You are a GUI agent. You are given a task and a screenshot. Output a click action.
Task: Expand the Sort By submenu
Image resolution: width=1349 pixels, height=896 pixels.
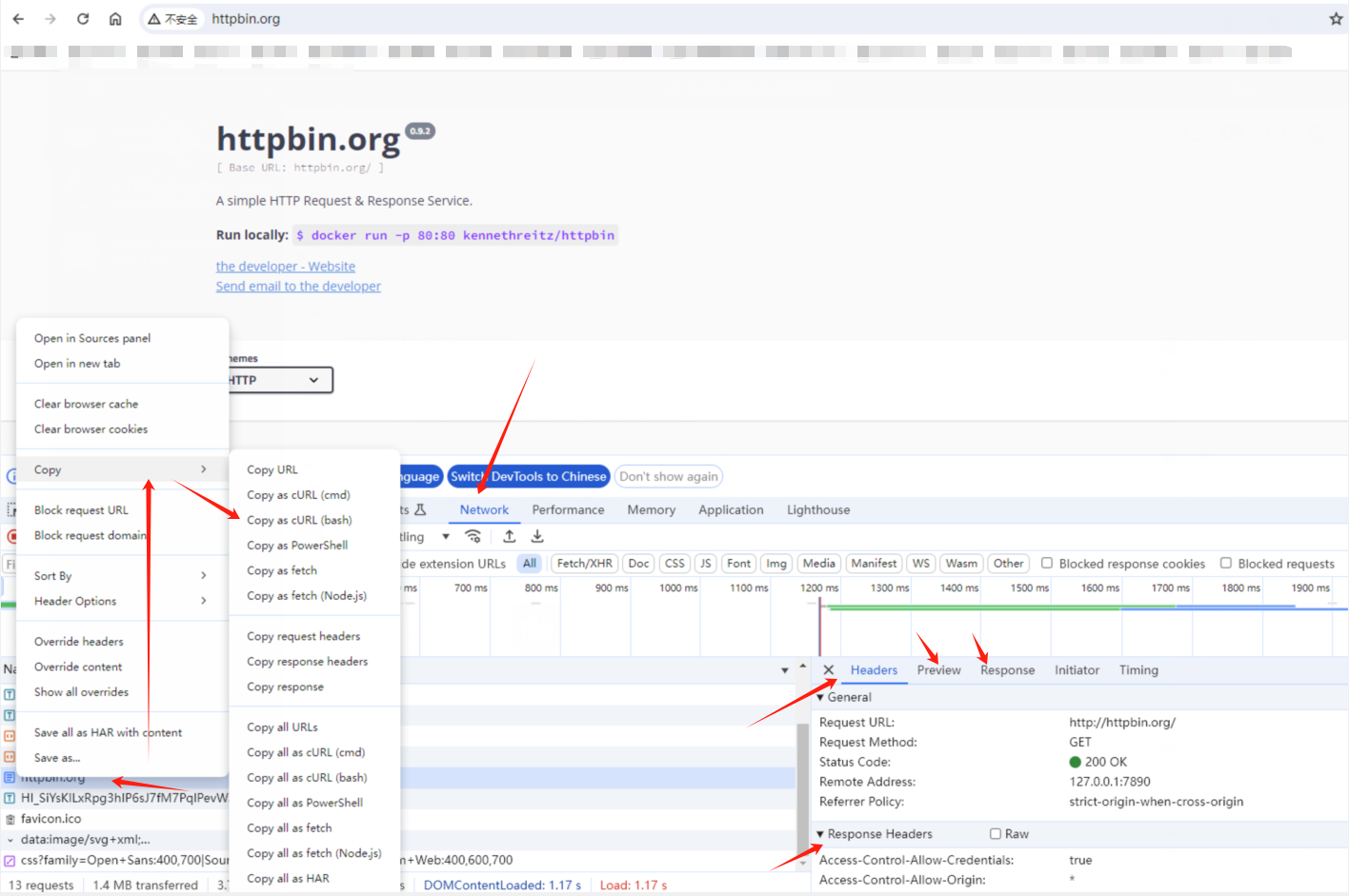122,576
